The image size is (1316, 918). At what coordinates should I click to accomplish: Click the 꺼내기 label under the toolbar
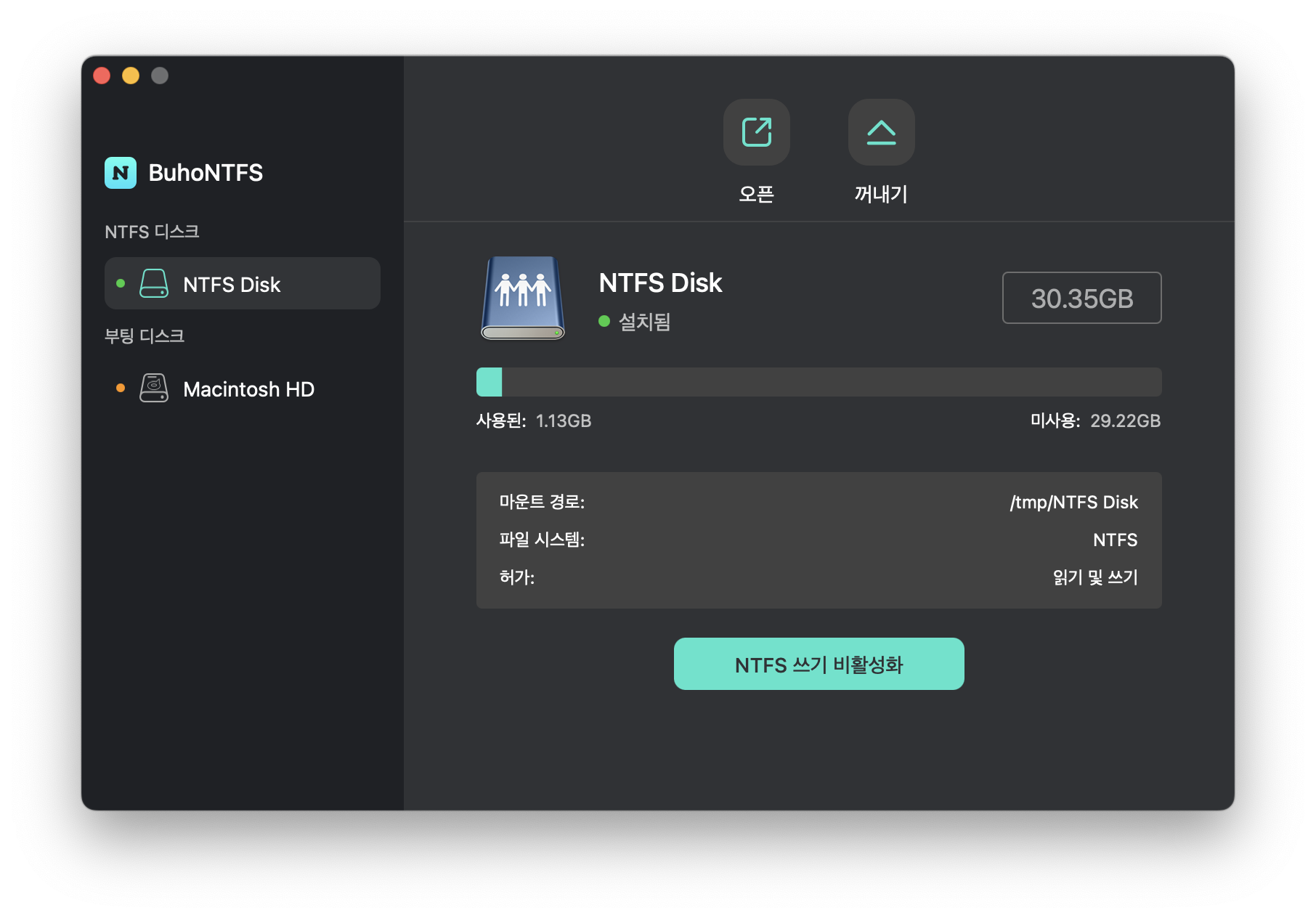881,194
